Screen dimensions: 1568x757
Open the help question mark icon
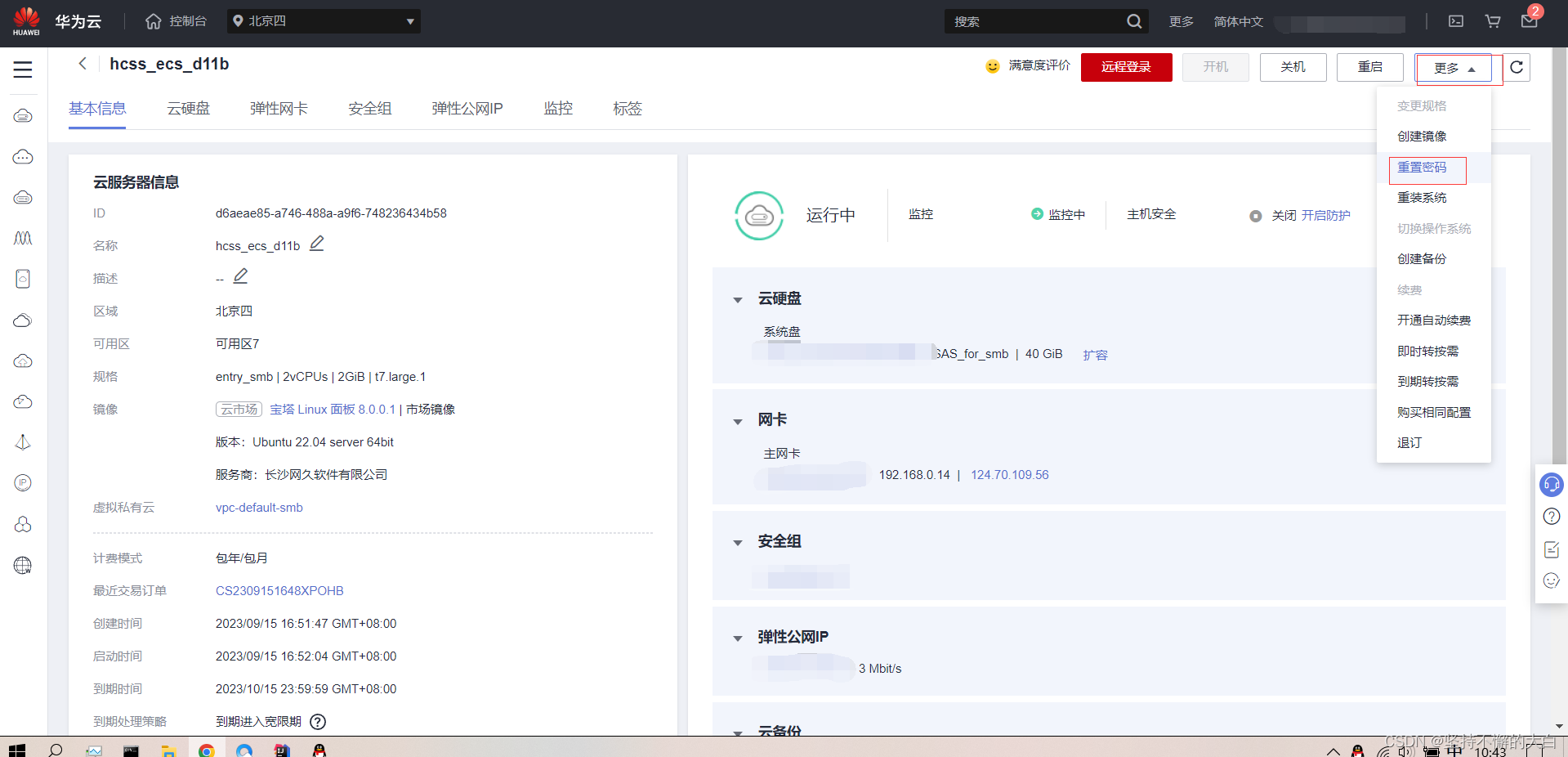point(1551,517)
